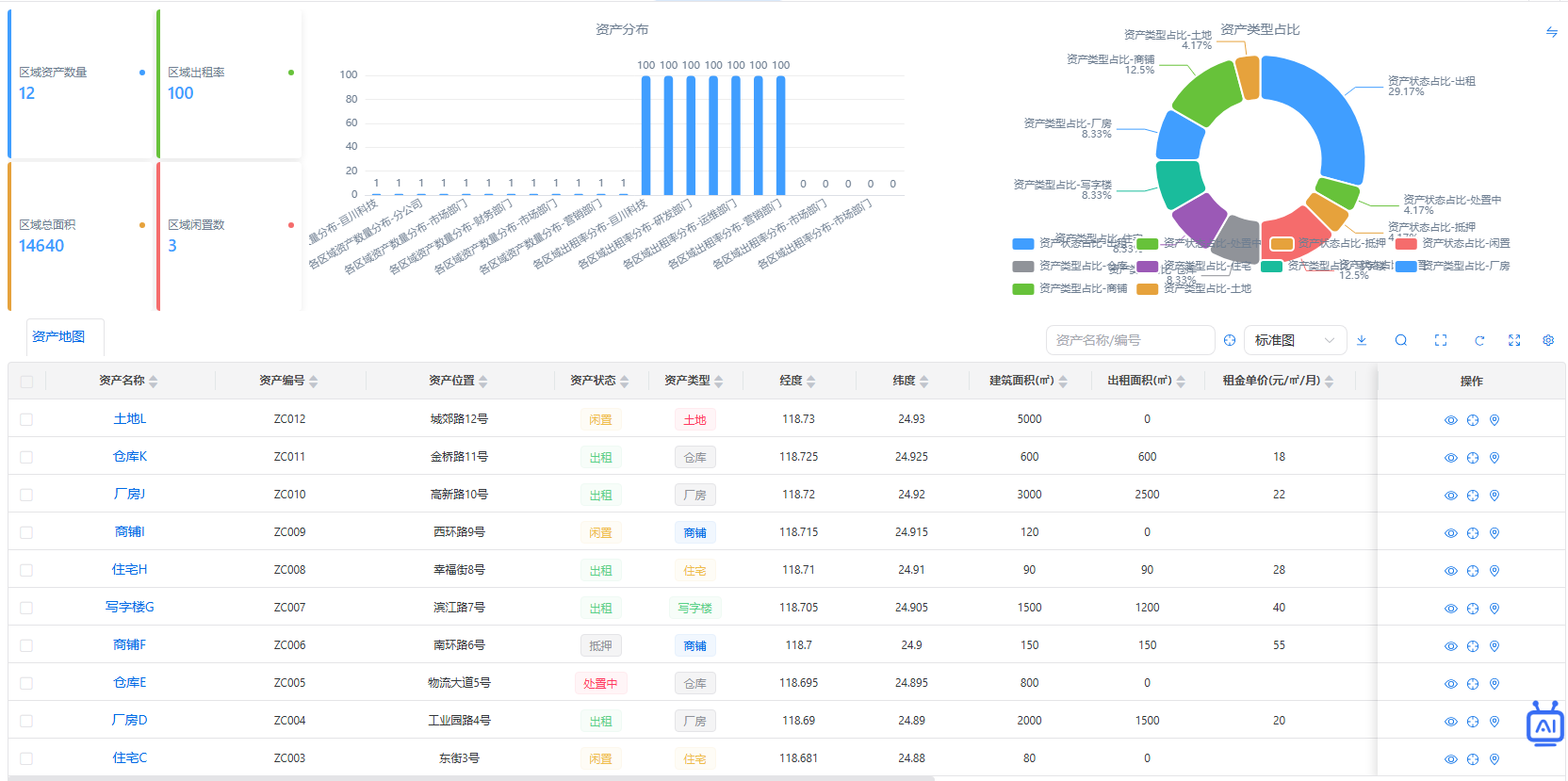Click the magnifier search icon in the table toolbar
This screenshot has height=781, width=1568.
(1401, 340)
